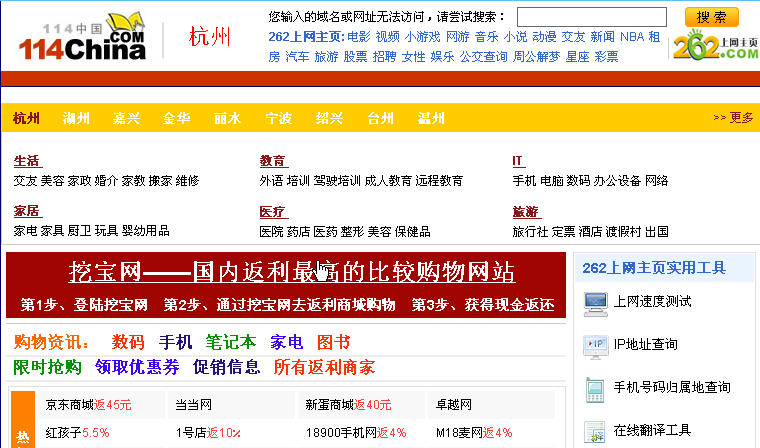
Task: Open the 旅游 category heading
Action: (x=525, y=212)
